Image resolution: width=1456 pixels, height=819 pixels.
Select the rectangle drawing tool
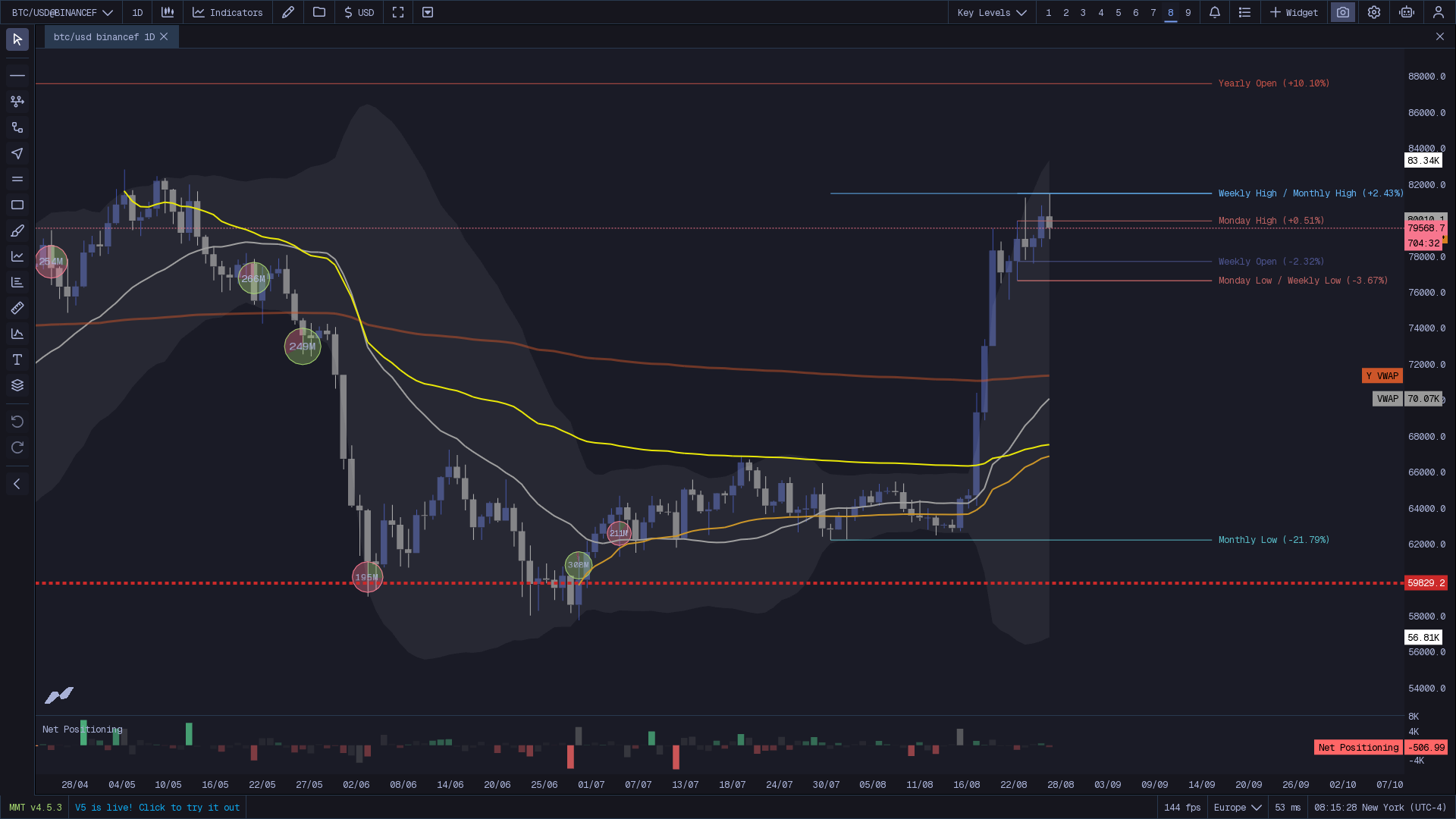(x=17, y=205)
